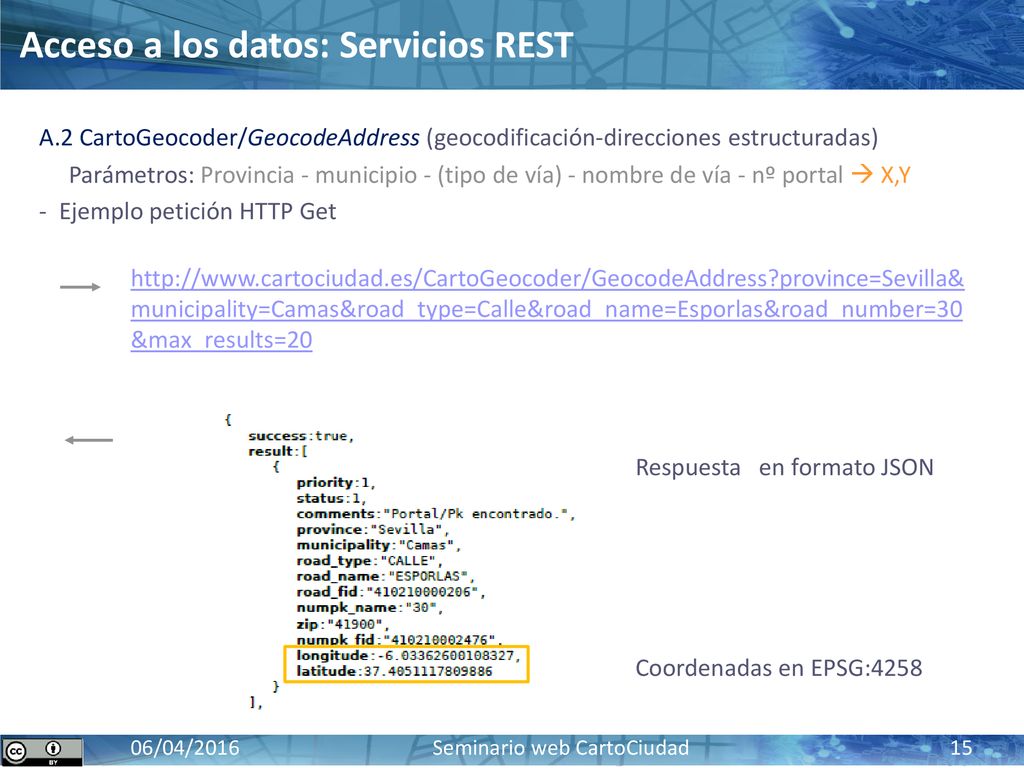Click the road_fid '410210000206' line
1024x768 pixels.
pyautogui.click(x=391, y=592)
